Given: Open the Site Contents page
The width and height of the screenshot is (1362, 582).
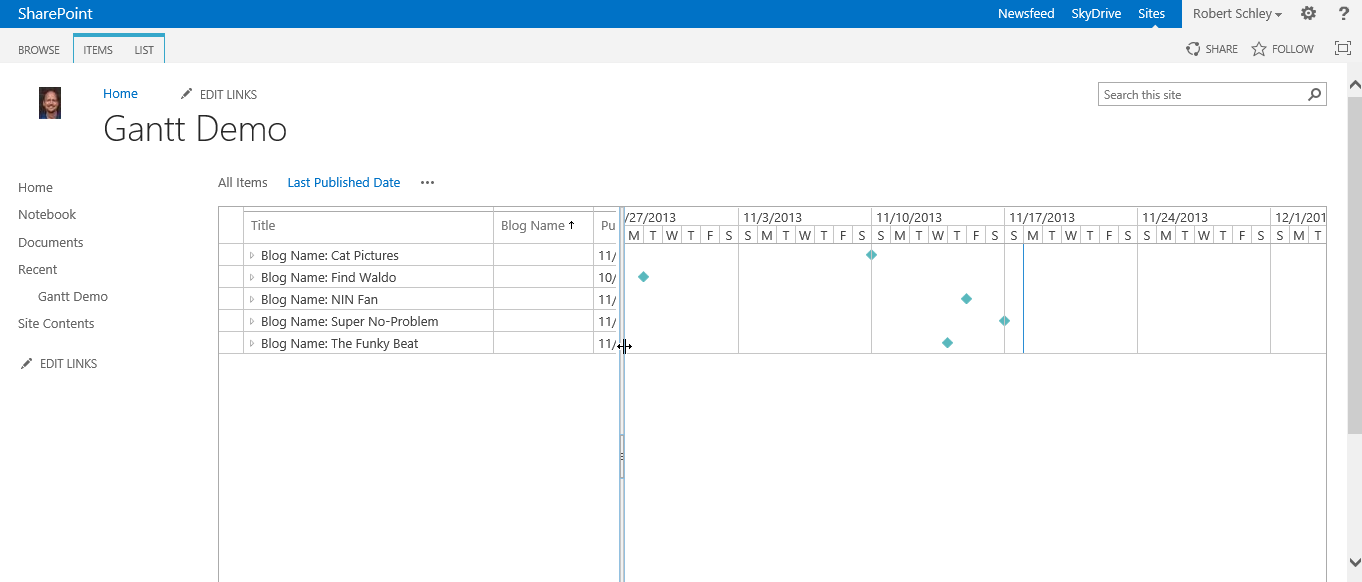Looking at the screenshot, I should (x=55, y=323).
